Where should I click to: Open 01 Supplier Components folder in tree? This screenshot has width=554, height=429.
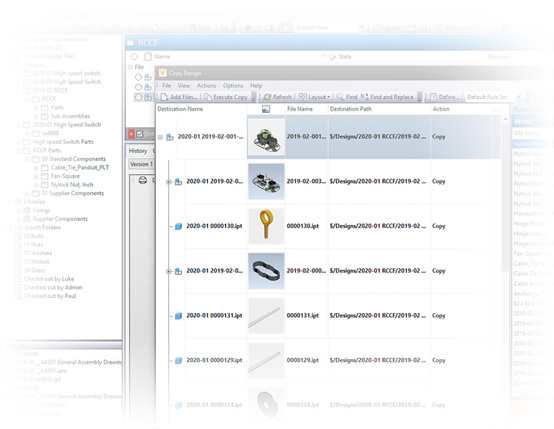[73, 193]
